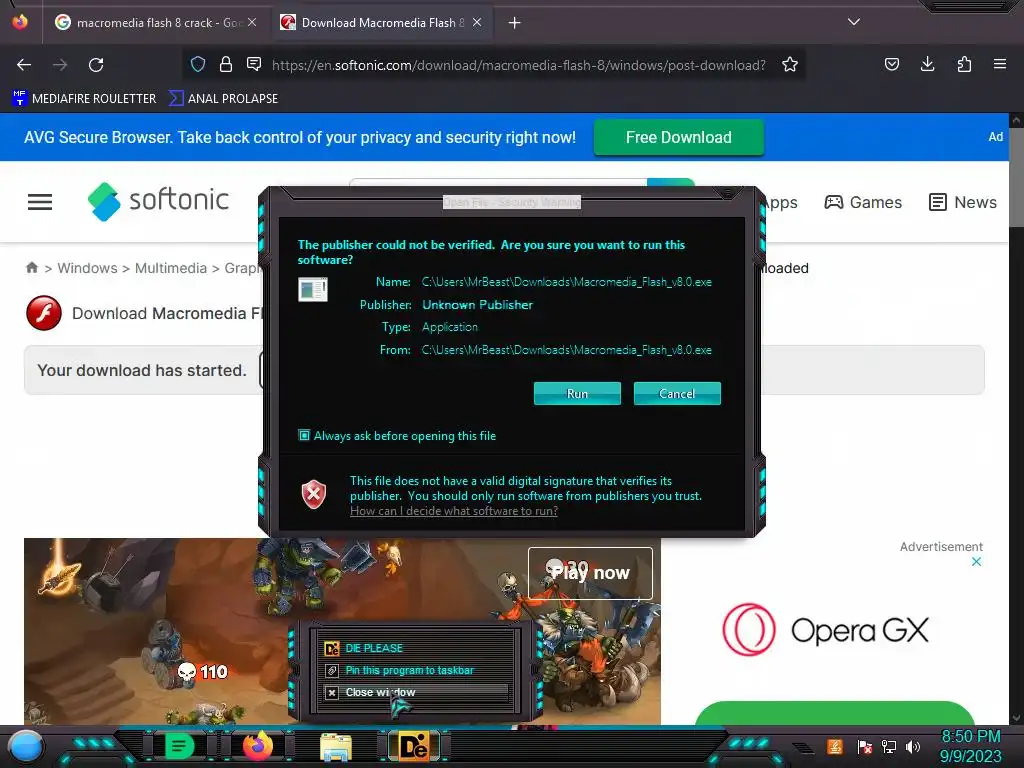Open the extensions puzzle icon
1024x768 pixels.
tap(964, 64)
